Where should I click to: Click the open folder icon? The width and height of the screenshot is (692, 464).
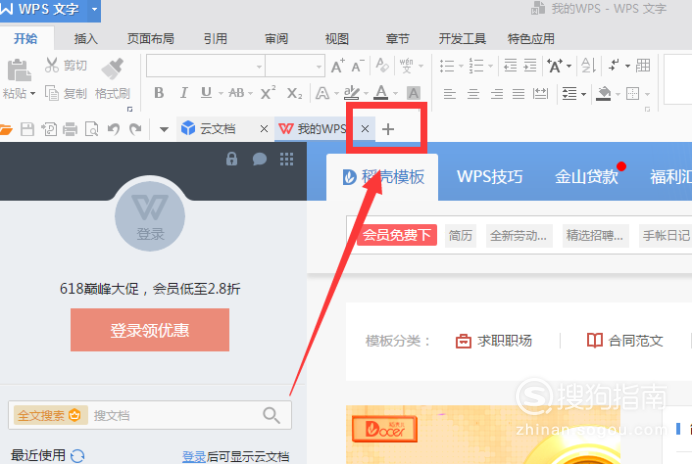6,129
